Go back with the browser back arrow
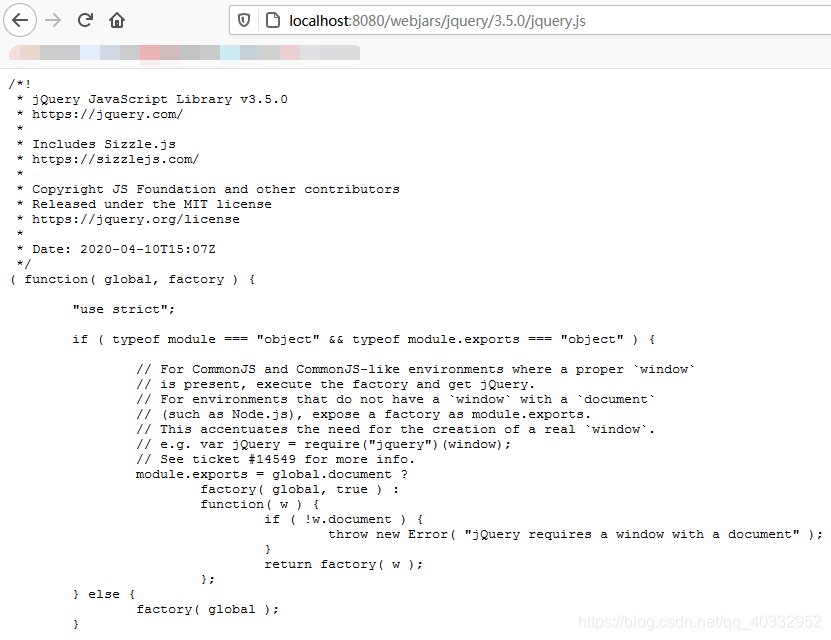This screenshot has height=640, width=831. click(x=20, y=20)
